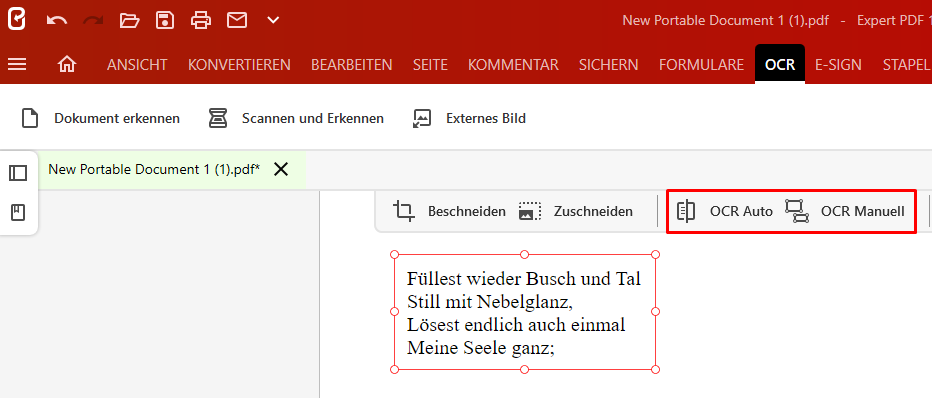Save the document with the disk icon
The height and width of the screenshot is (398, 932).
[x=165, y=21]
